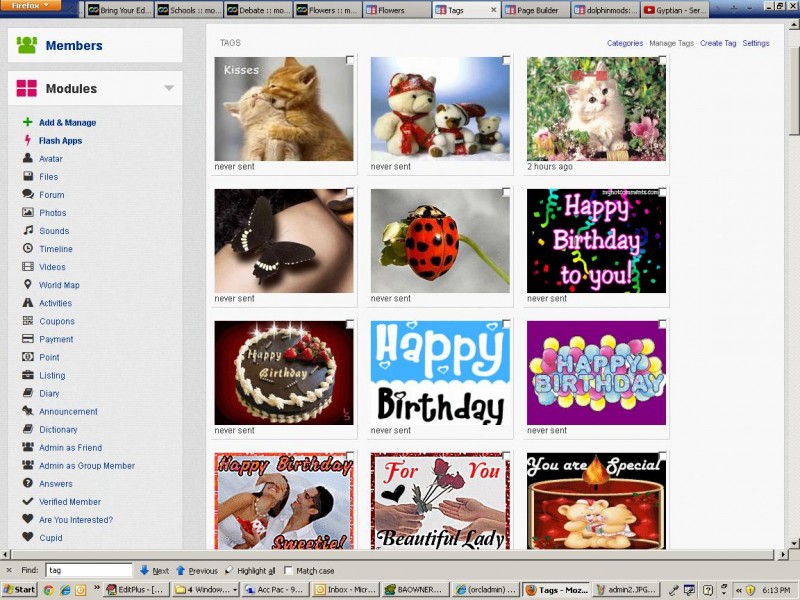This screenshot has height=600, width=800.
Task: Collapse the Modules panel arrow
Action: pos(169,89)
